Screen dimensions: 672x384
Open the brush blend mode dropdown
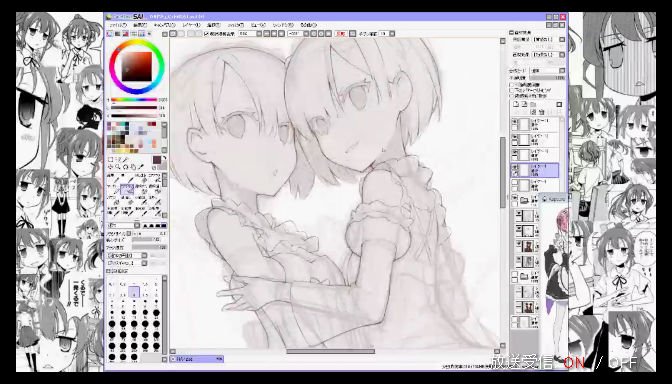[123, 225]
